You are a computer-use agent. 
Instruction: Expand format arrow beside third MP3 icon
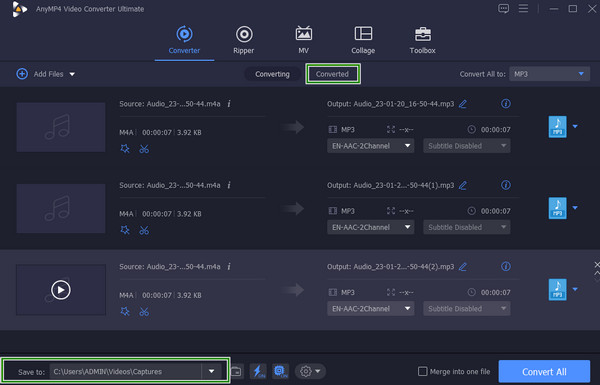[x=575, y=289]
